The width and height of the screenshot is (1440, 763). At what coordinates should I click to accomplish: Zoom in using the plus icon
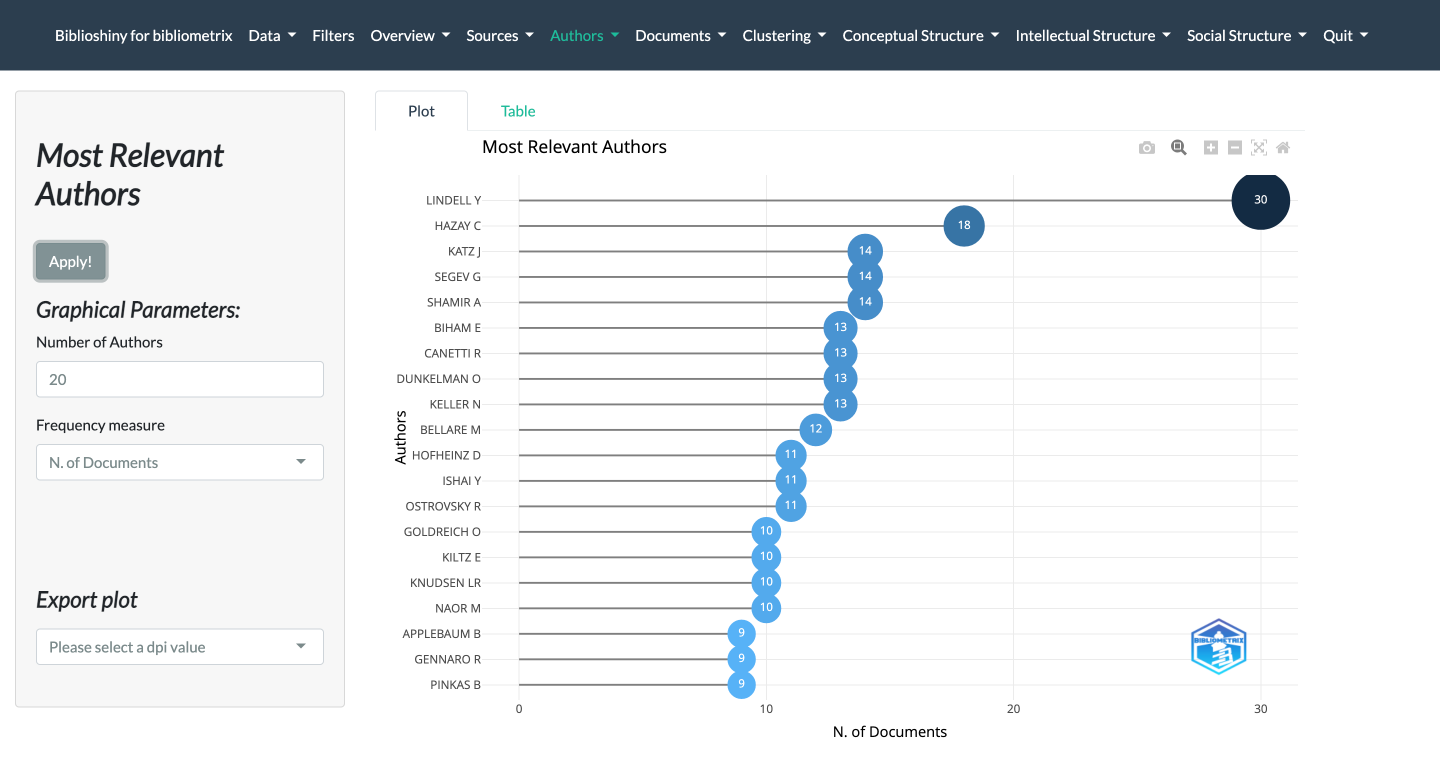(1211, 148)
